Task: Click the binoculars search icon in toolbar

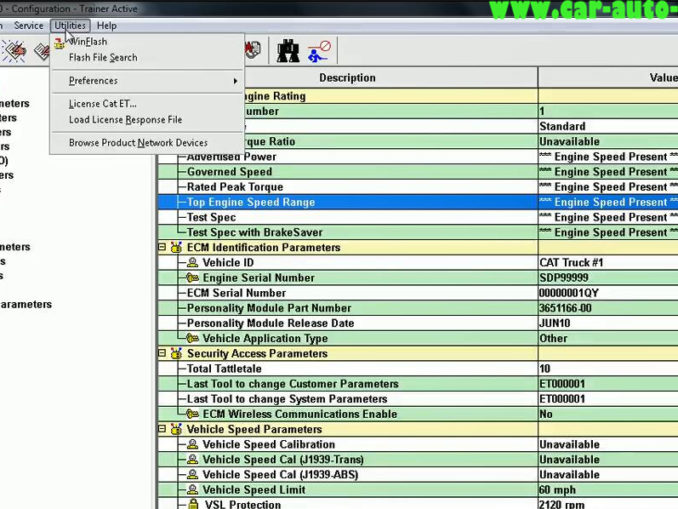Action: pos(288,49)
